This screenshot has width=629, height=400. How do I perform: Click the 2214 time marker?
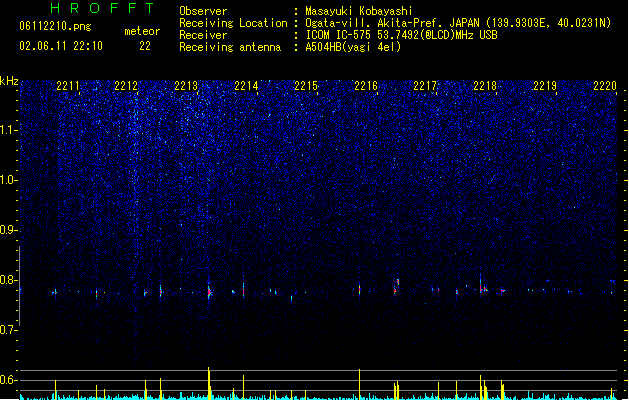[x=246, y=86]
